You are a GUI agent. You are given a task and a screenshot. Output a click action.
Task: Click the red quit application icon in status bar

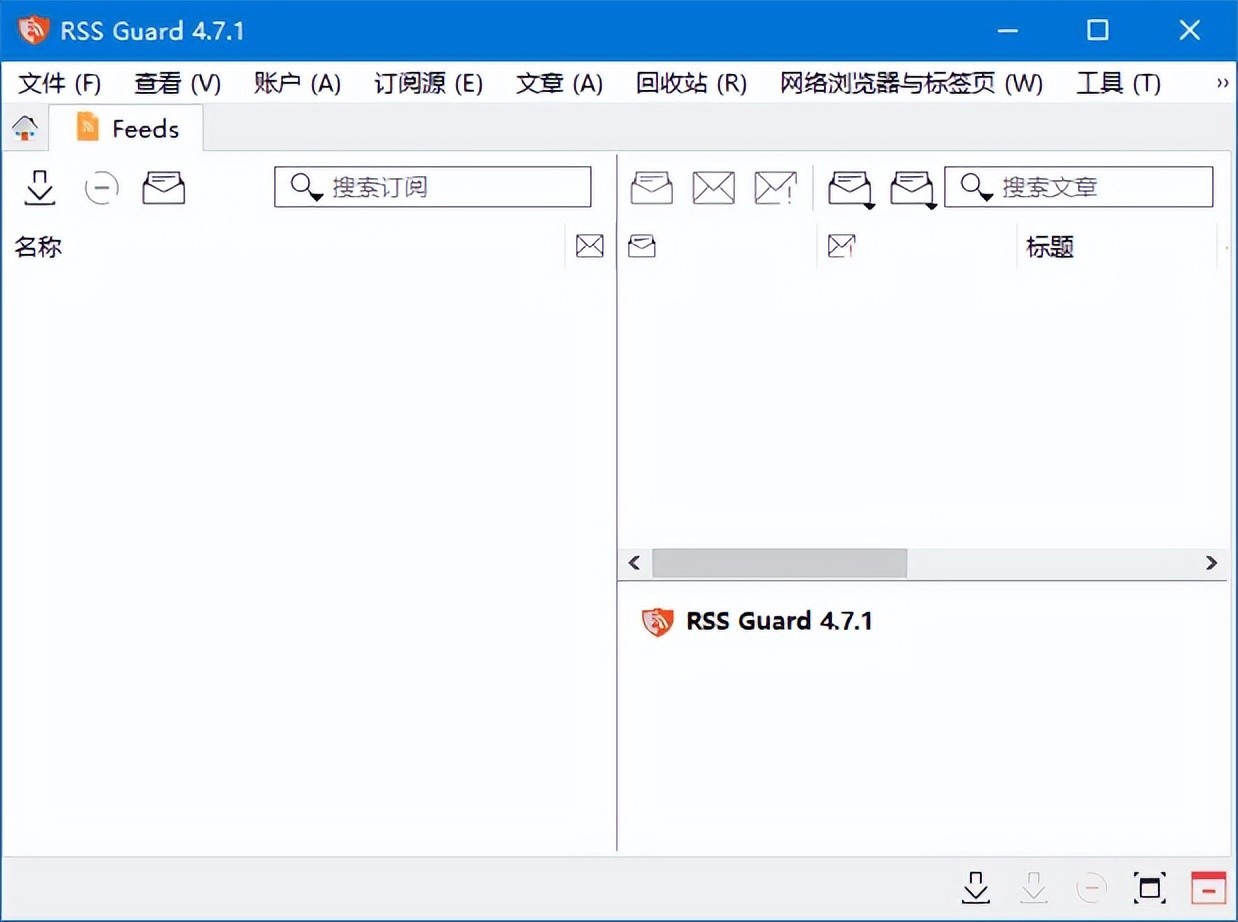(1208, 887)
